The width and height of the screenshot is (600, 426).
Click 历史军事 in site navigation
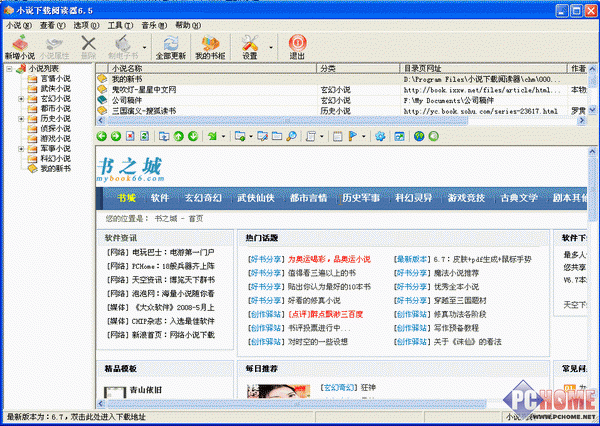click(361, 198)
